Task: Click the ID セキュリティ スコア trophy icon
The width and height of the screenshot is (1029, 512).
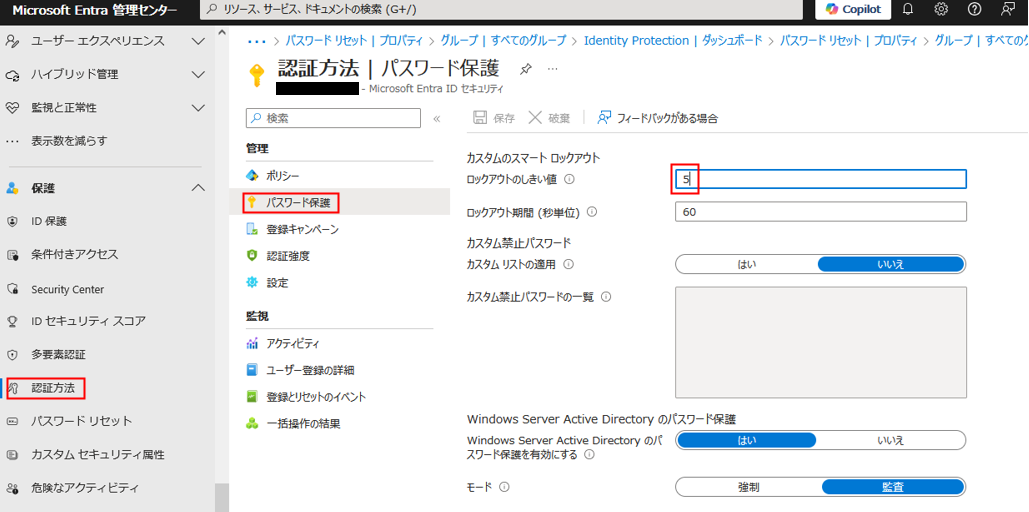Action: coord(12,322)
